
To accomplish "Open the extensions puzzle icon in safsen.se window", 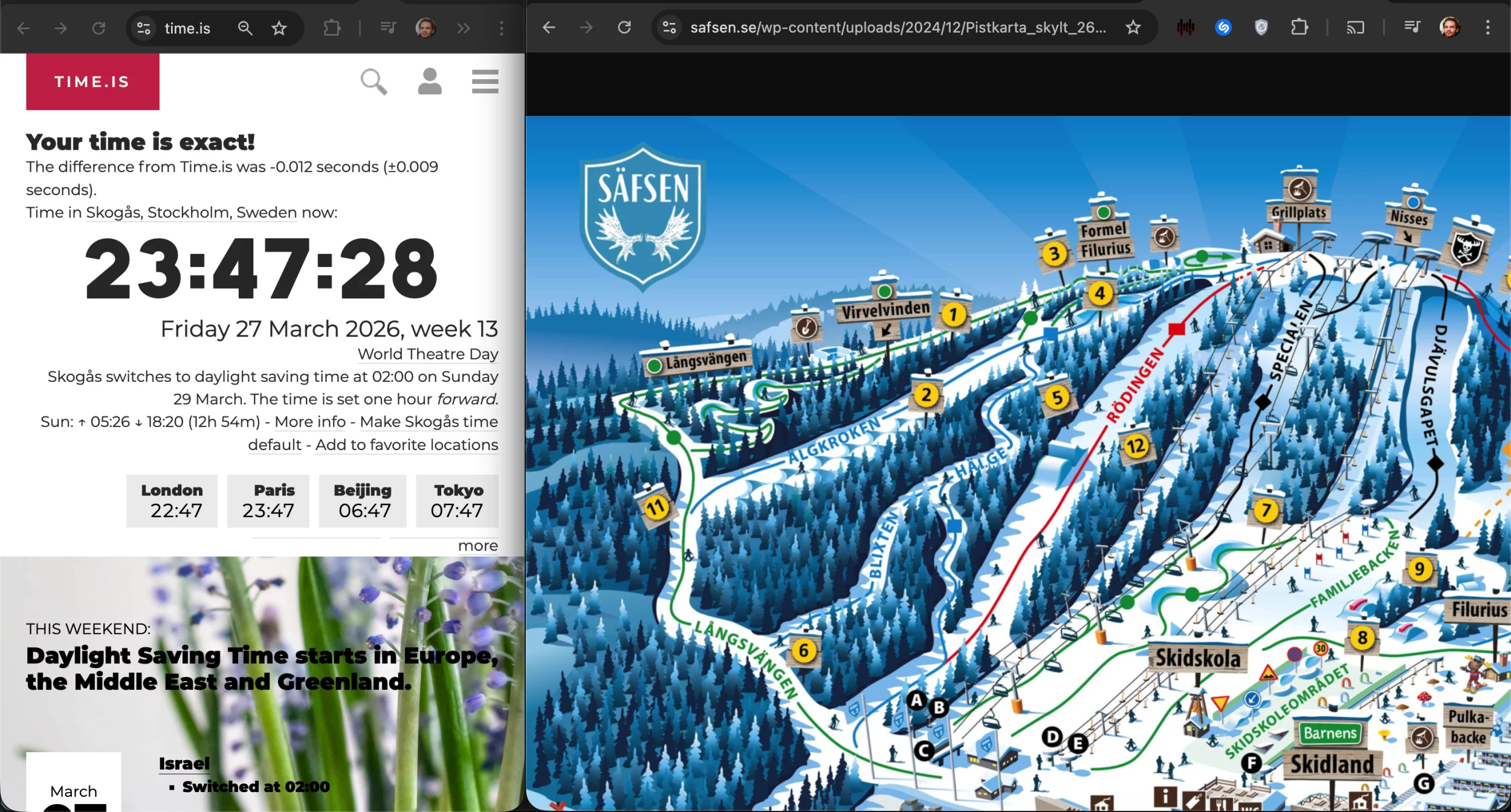I will (1299, 27).
